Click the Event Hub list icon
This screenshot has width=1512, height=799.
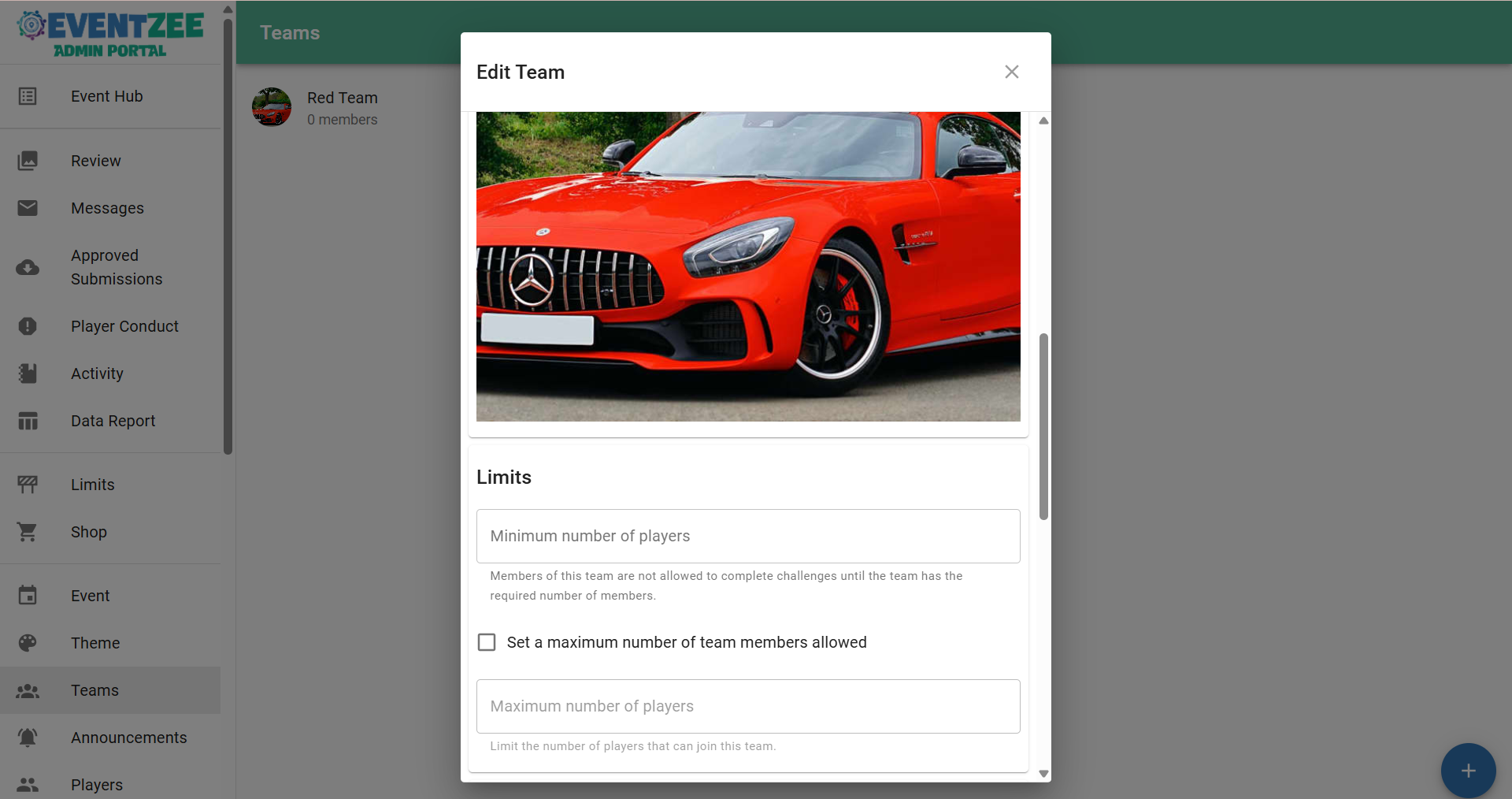coord(28,96)
